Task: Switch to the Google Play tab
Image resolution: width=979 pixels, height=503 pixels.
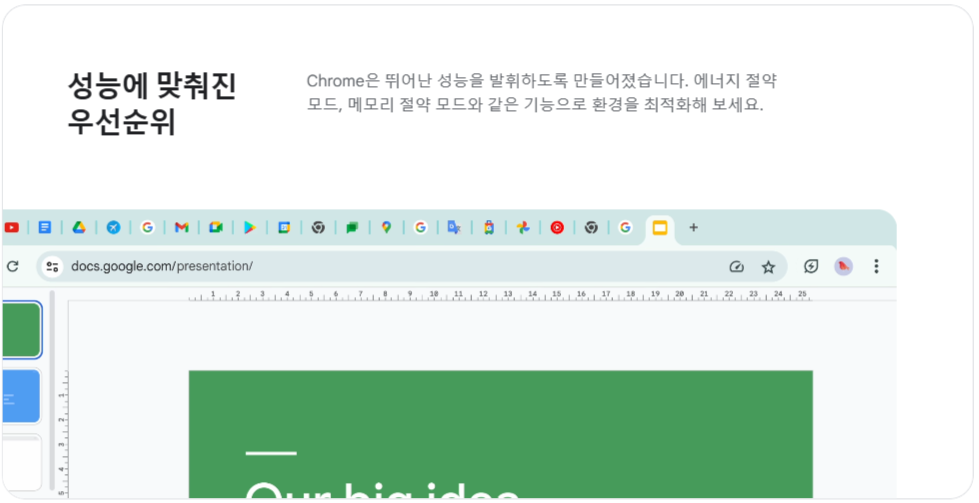Action: coord(250,228)
